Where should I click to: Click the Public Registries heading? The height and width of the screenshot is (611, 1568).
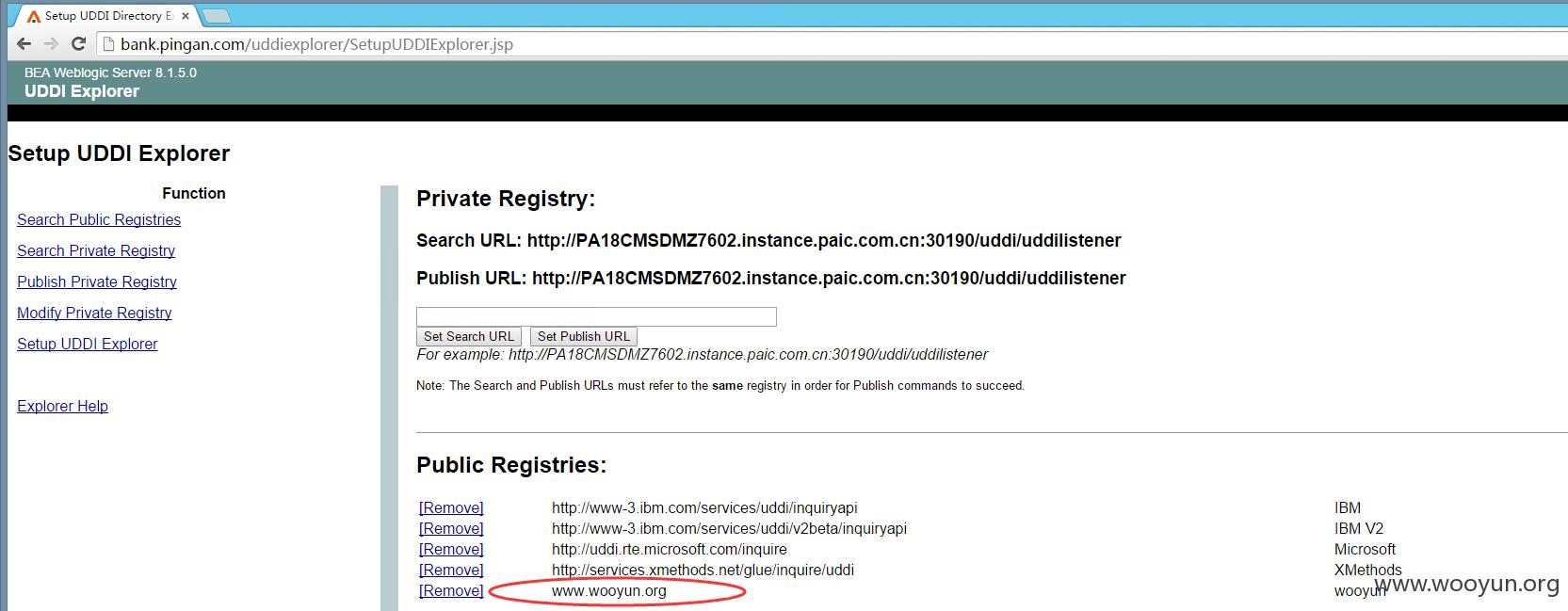511,465
